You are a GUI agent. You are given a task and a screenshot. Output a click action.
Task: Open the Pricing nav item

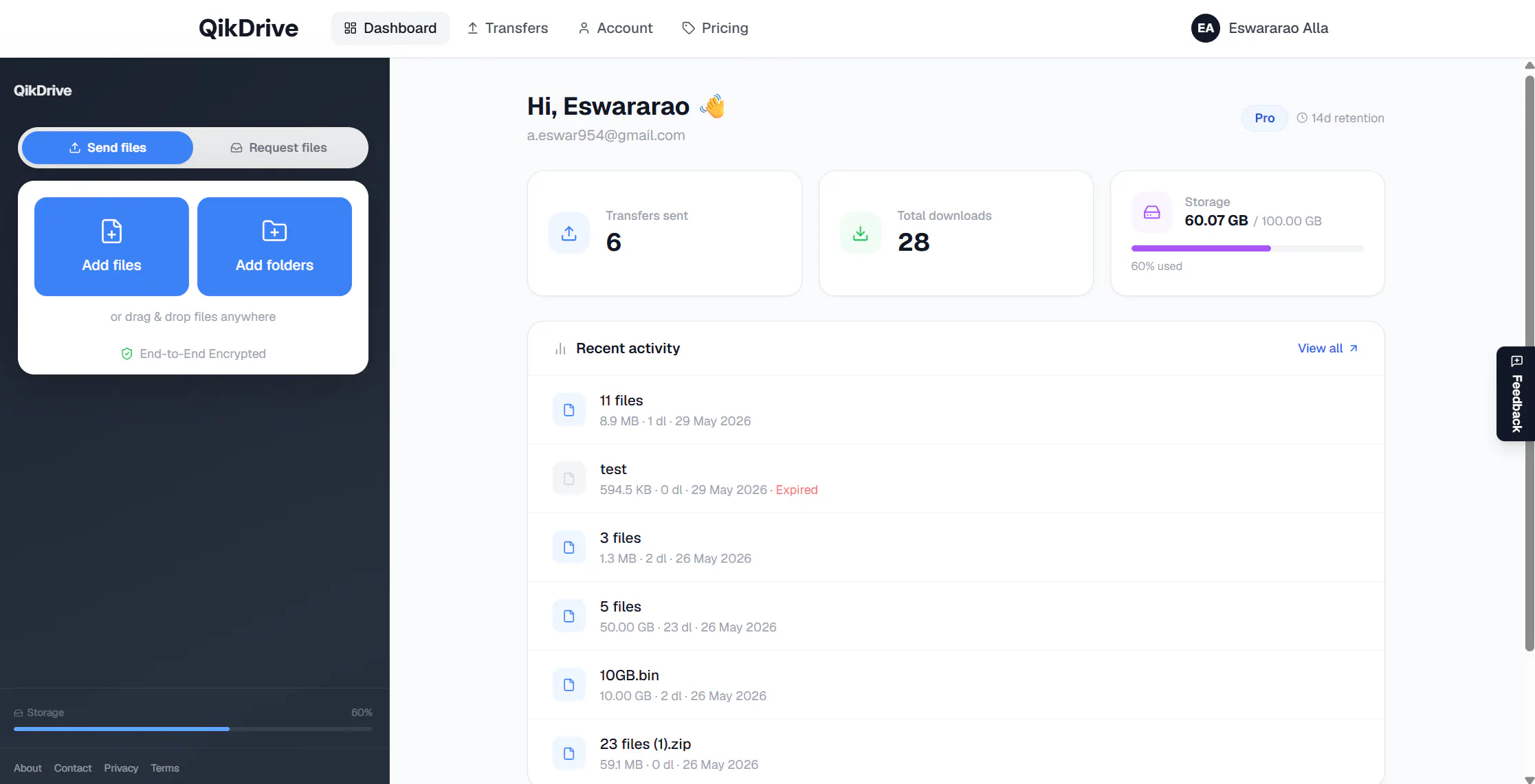point(715,28)
